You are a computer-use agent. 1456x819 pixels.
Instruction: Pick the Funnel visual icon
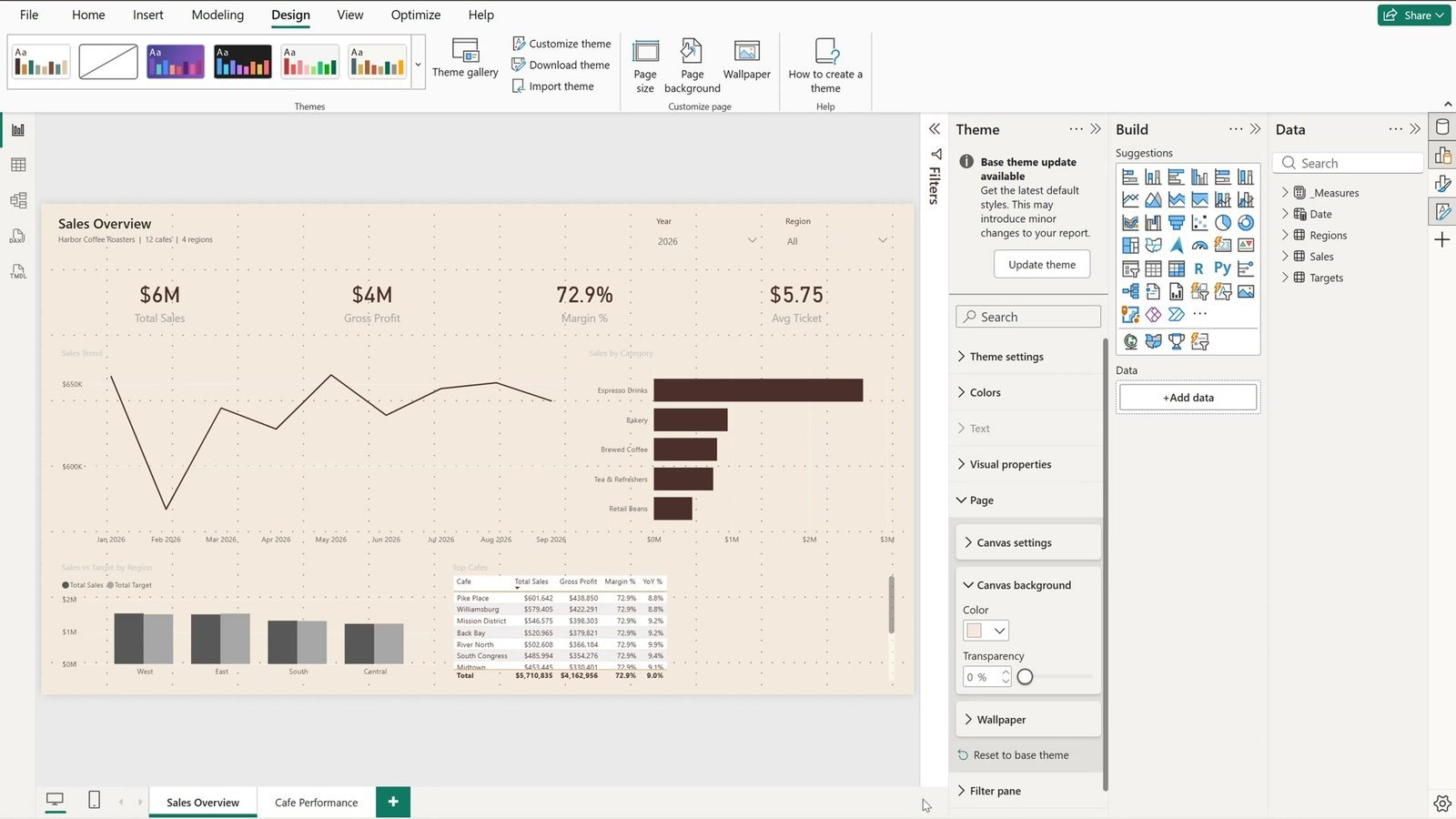click(1177, 222)
